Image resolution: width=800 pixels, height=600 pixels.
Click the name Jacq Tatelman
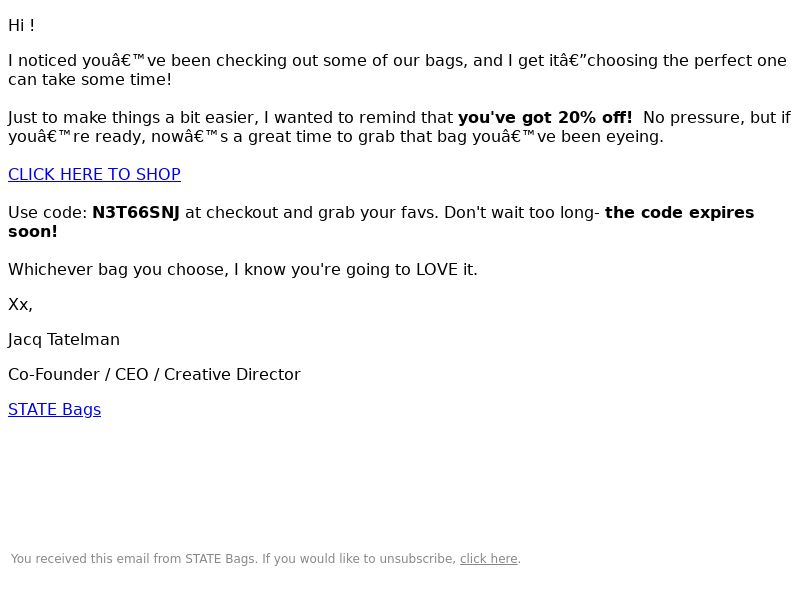coord(64,340)
